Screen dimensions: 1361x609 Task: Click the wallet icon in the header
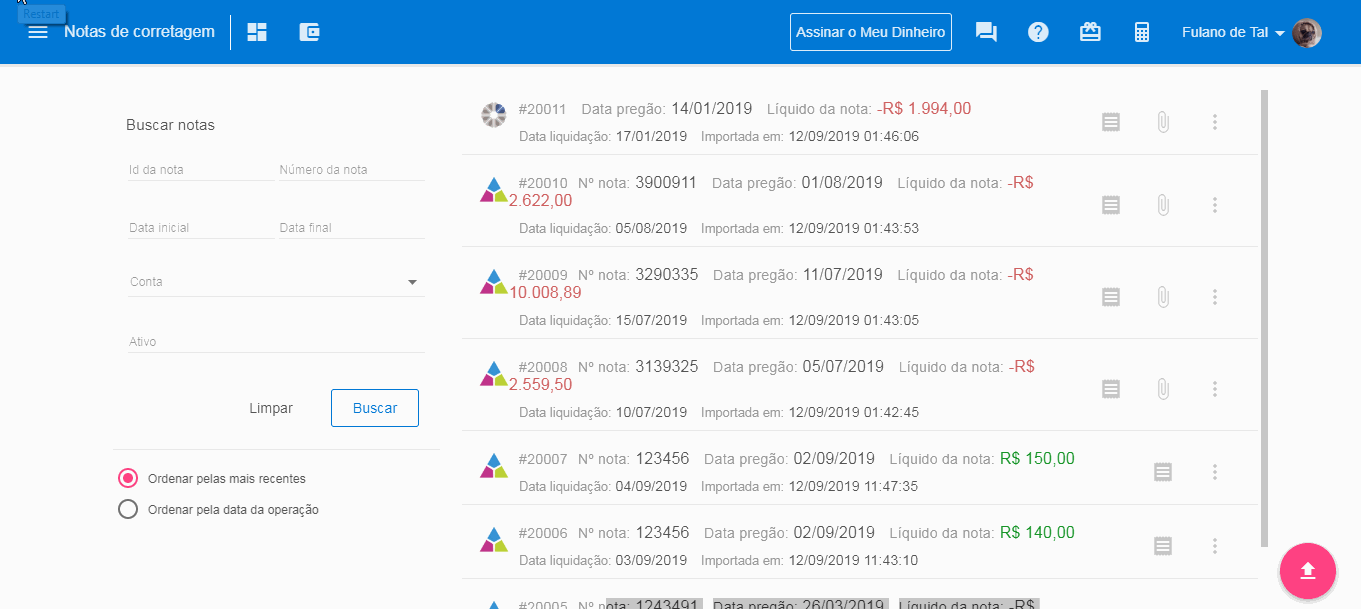click(309, 32)
